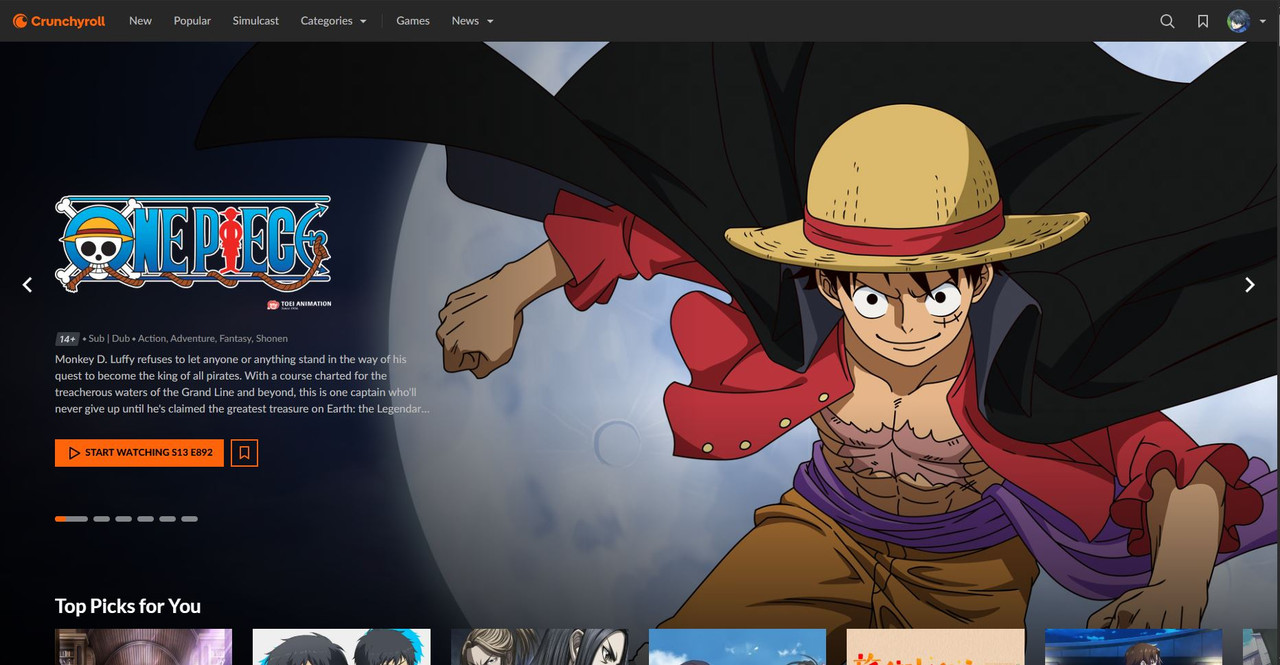Select the first active carousel indicator

coord(71,519)
